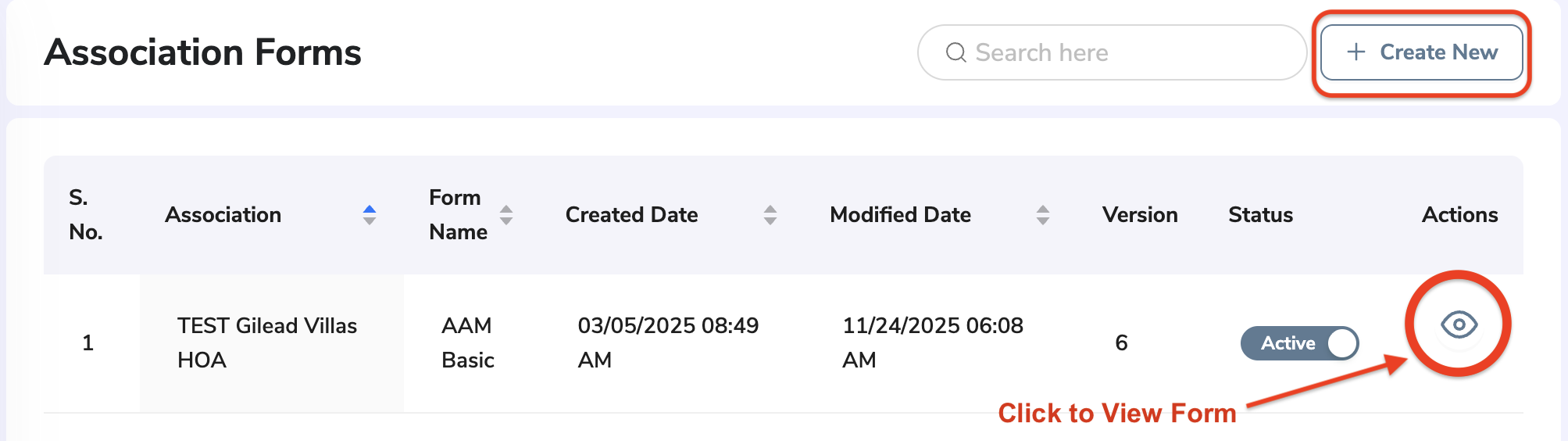Click the Form Name column header
The height and width of the screenshot is (441, 1568).
[459, 215]
